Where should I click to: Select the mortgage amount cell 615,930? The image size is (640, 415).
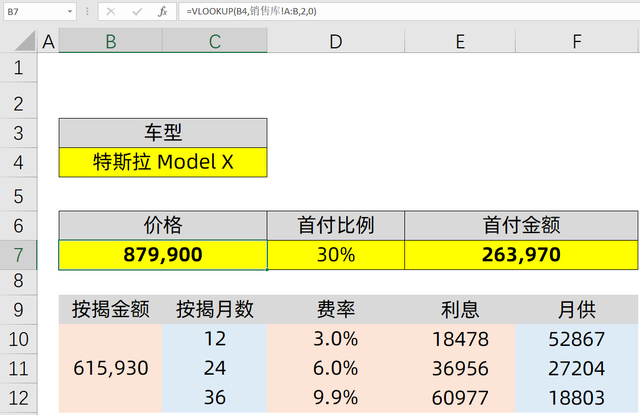pos(111,368)
